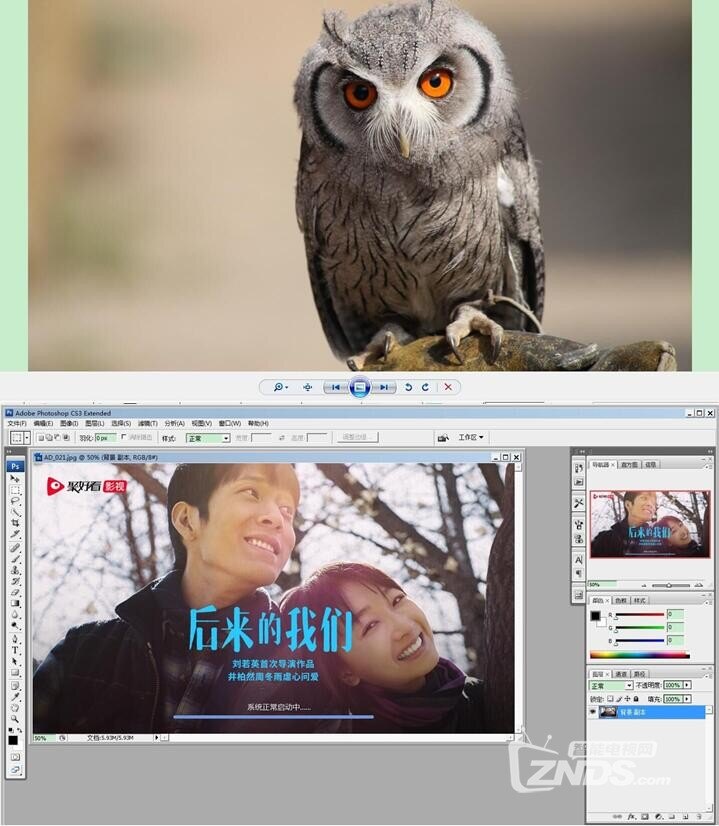Select the Dodge tool
The image size is (719, 826).
point(15,625)
